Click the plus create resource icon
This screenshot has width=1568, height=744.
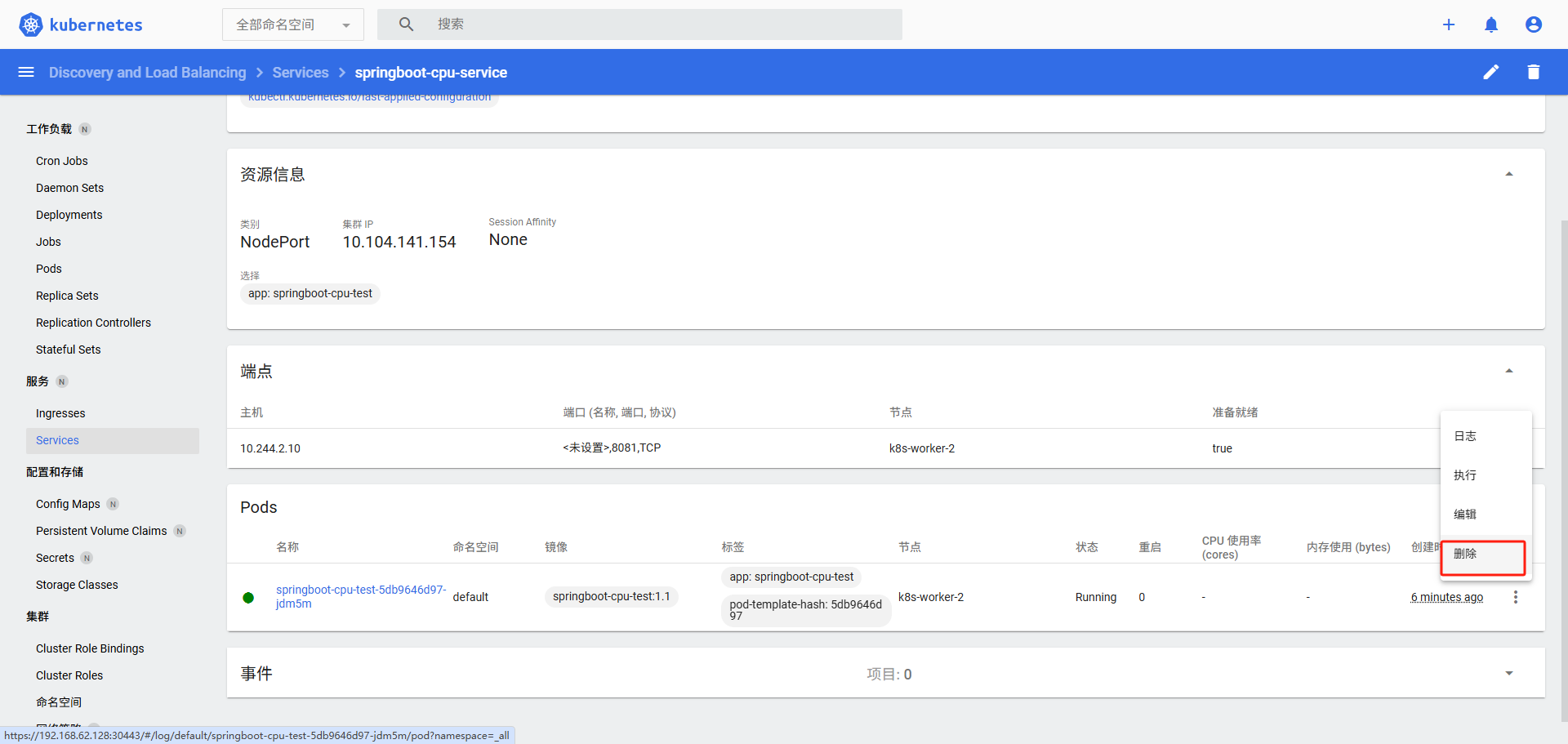1449,25
